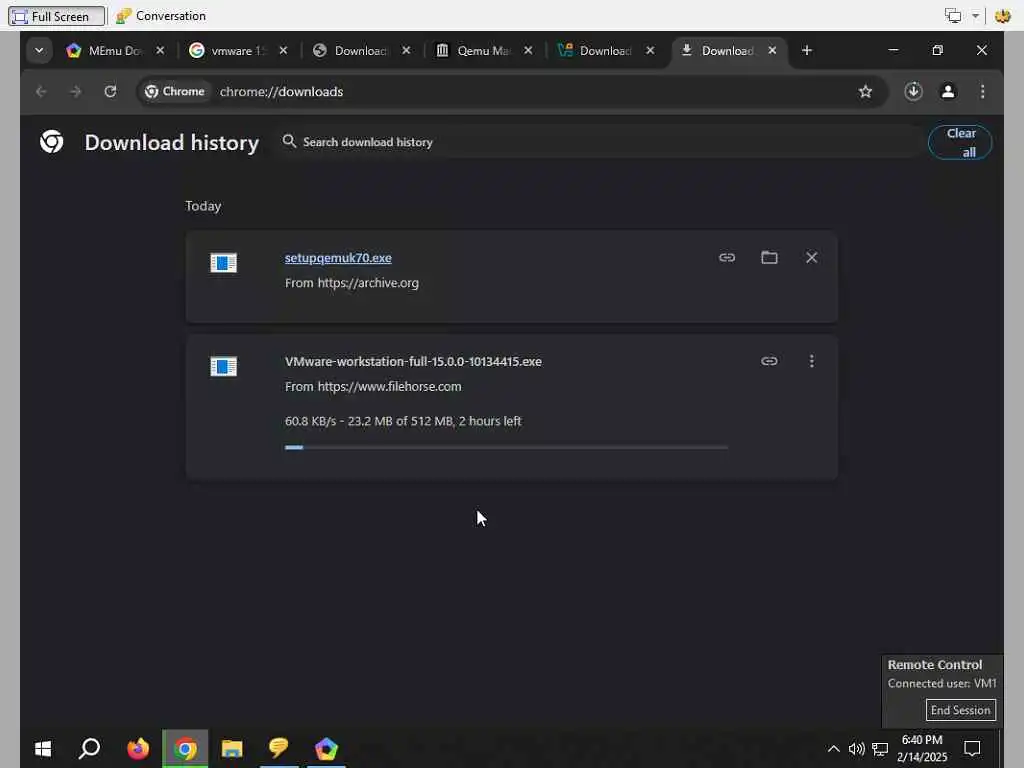The height and width of the screenshot is (768, 1024).
Task: Click the '2 hours left' status text
Action: click(490, 421)
